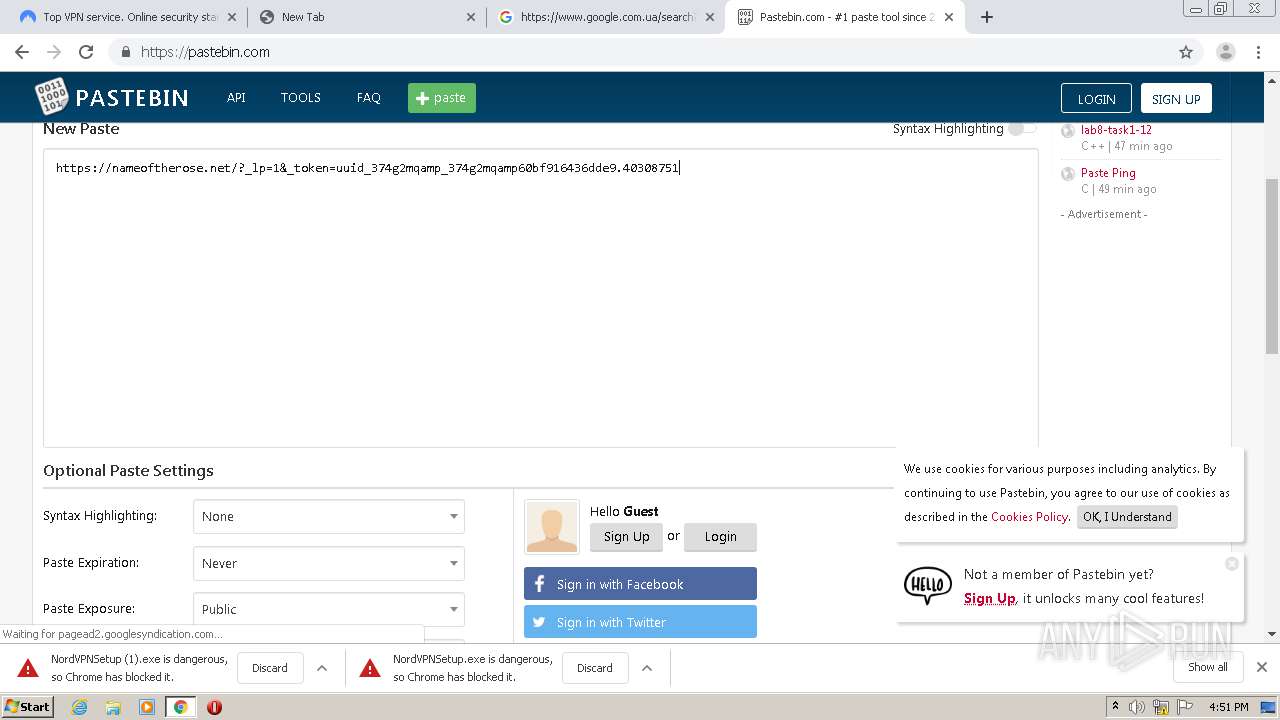The image size is (1280, 720).
Task: Click the Sign Up button beside Hello Guest
Action: (626, 537)
